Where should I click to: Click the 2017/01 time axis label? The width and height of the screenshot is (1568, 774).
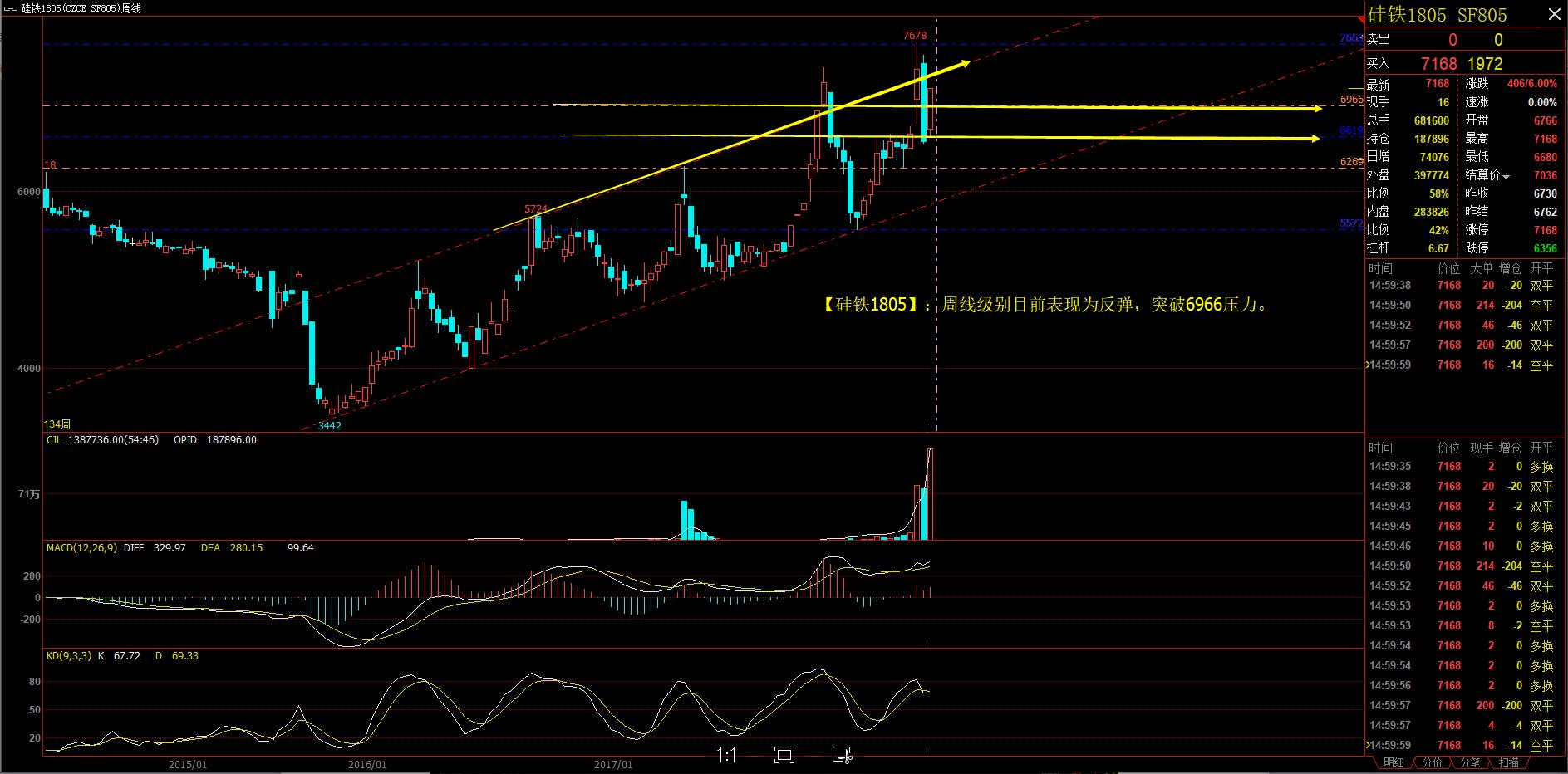pyautogui.click(x=613, y=764)
